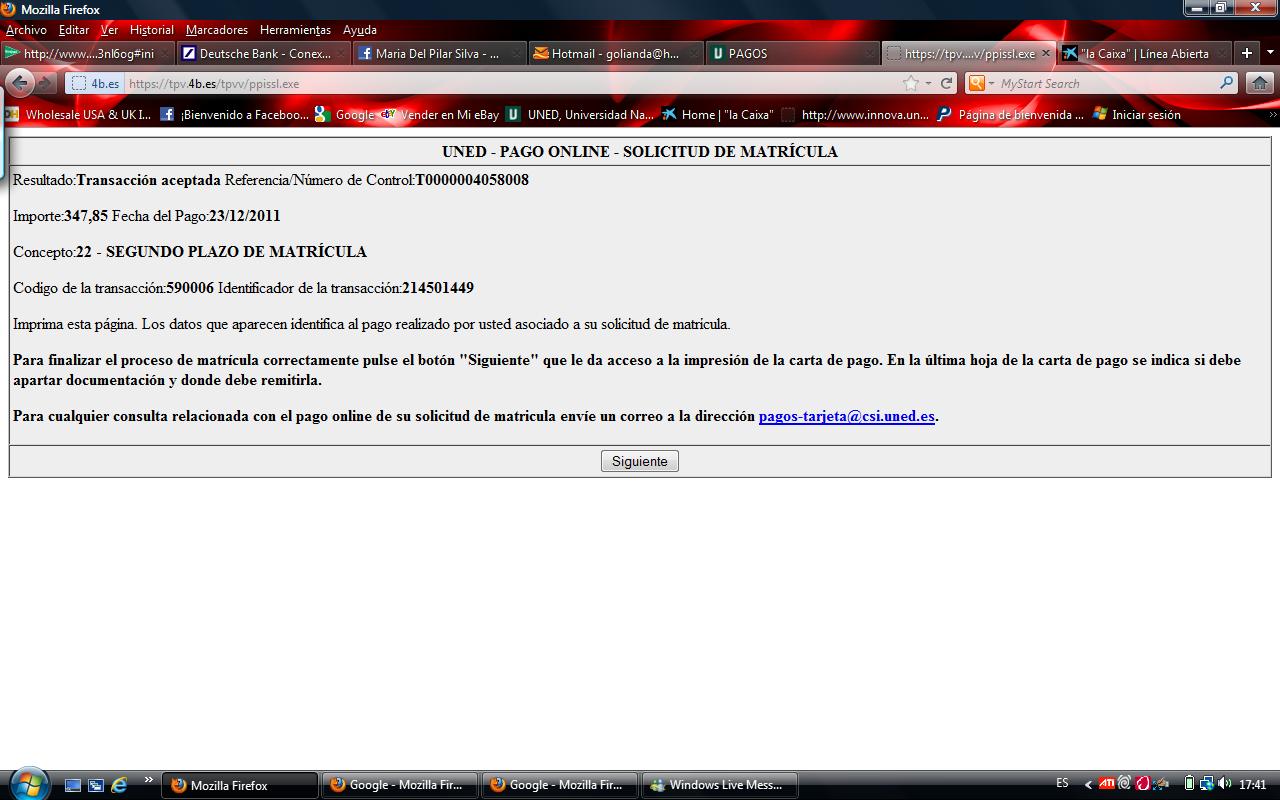Go to the browser home page
1280x800 pixels.
click(x=1260, y=83)
